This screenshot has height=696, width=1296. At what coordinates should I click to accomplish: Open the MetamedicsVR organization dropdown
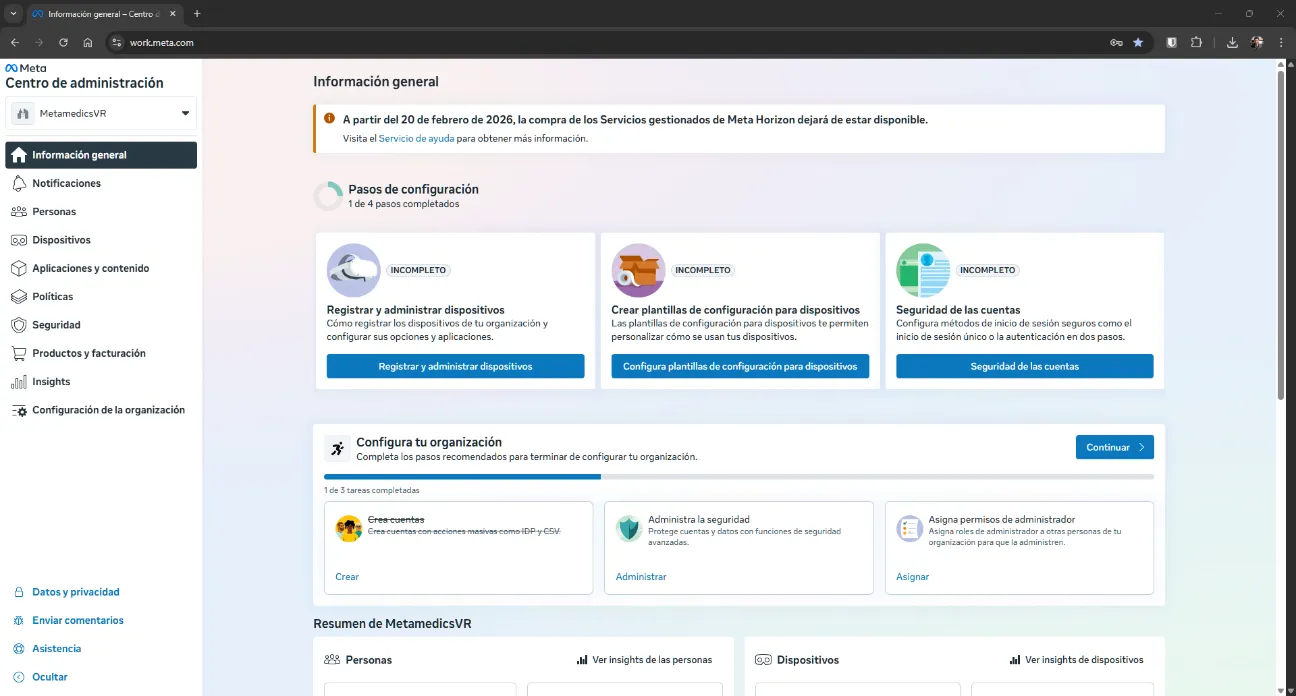(101, 113)
